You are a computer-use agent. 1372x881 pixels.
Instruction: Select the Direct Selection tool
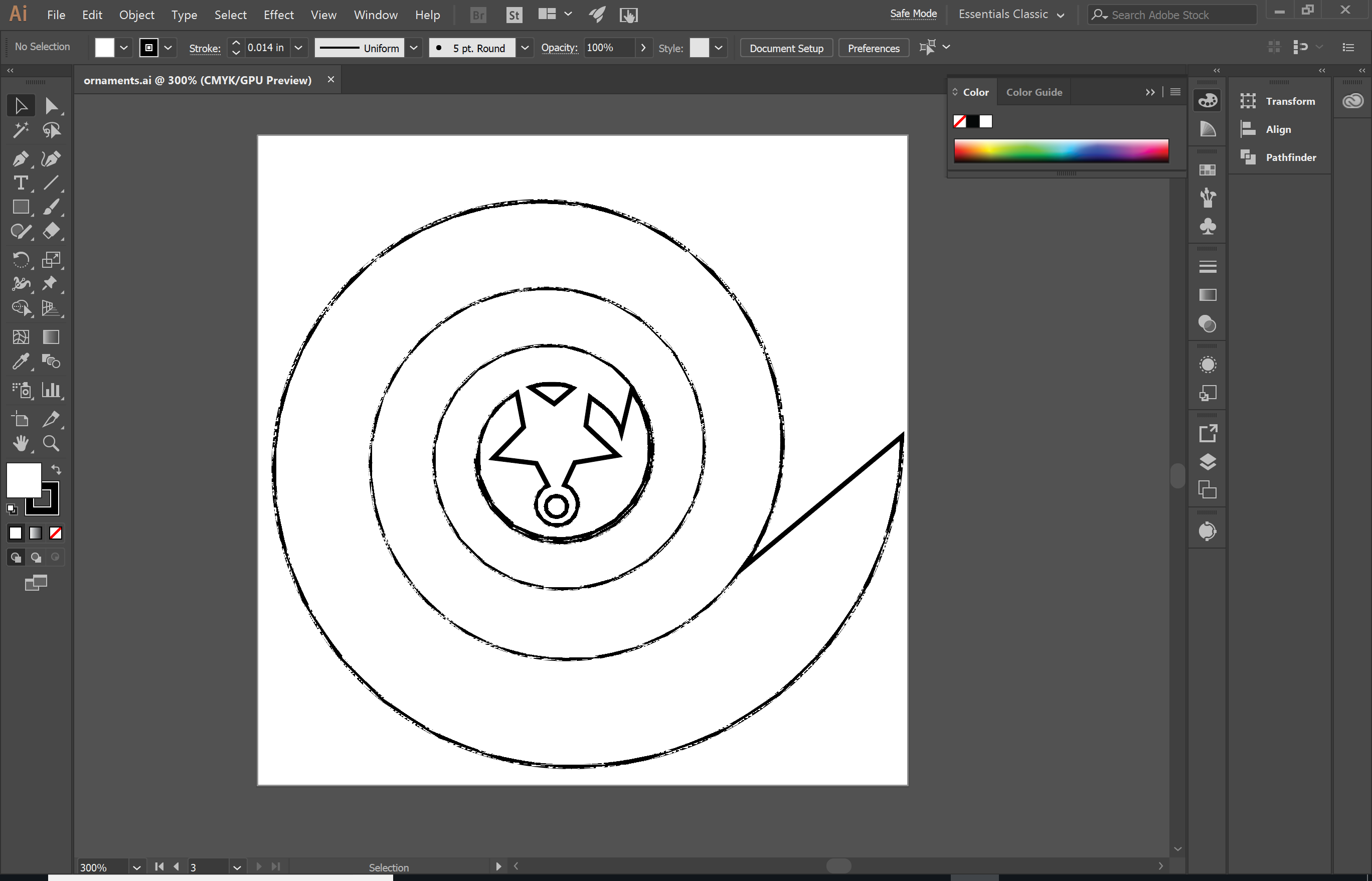click(x=51, y=106)
